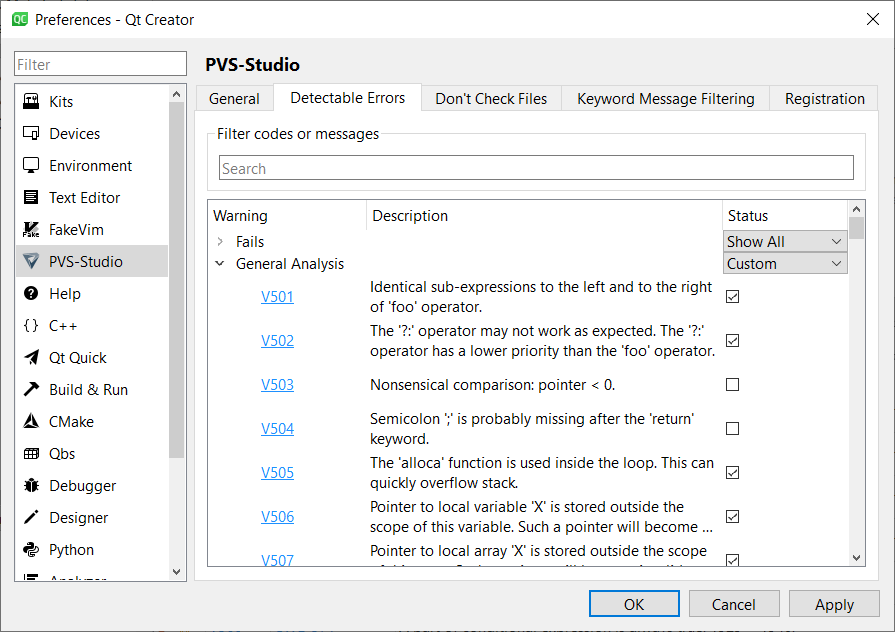Viewport: 895px width, 632px height.
Task: Switch to the Python settings category
Action: (69, 549)
